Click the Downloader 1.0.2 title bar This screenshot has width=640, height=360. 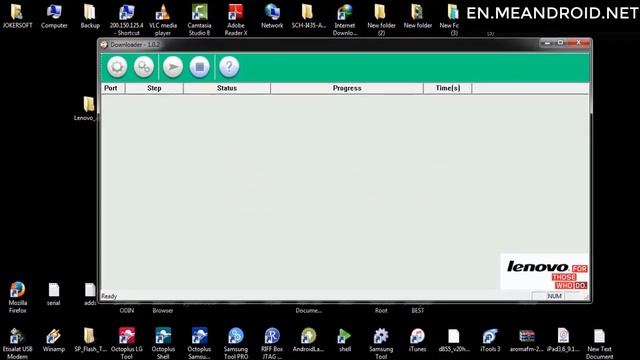tap(318, 44)
